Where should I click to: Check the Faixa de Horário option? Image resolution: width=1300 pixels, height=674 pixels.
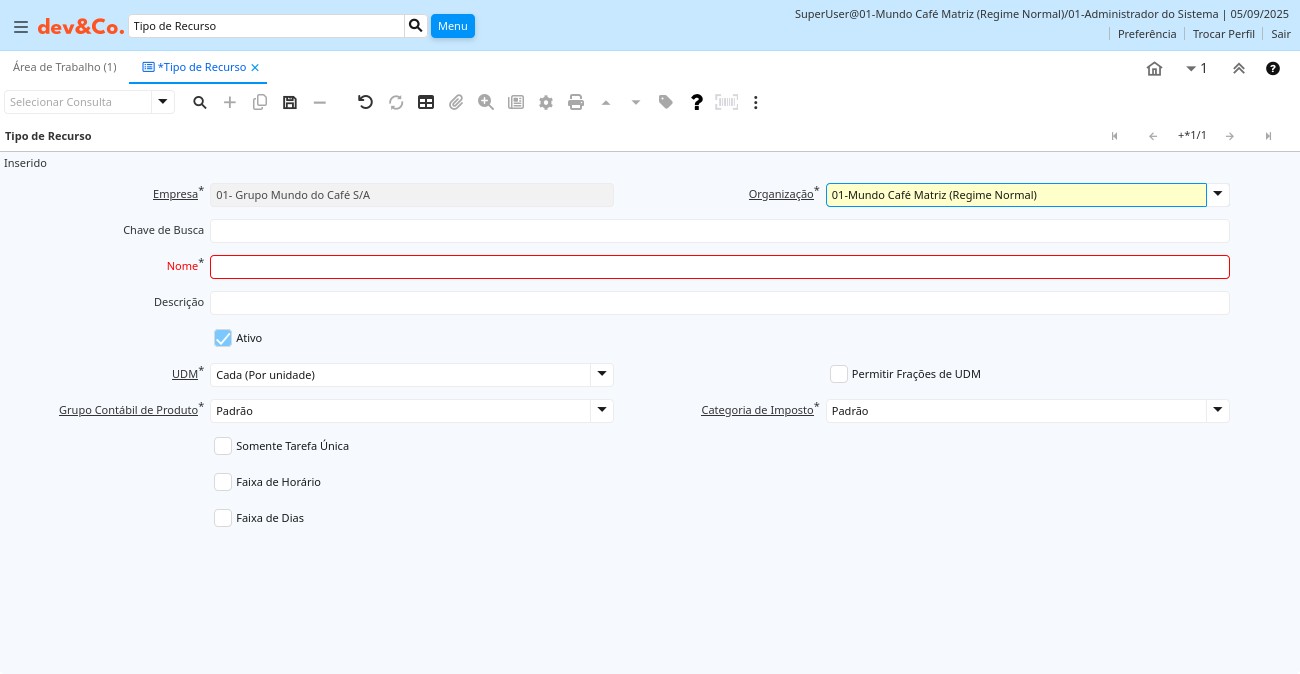(223, 482)
